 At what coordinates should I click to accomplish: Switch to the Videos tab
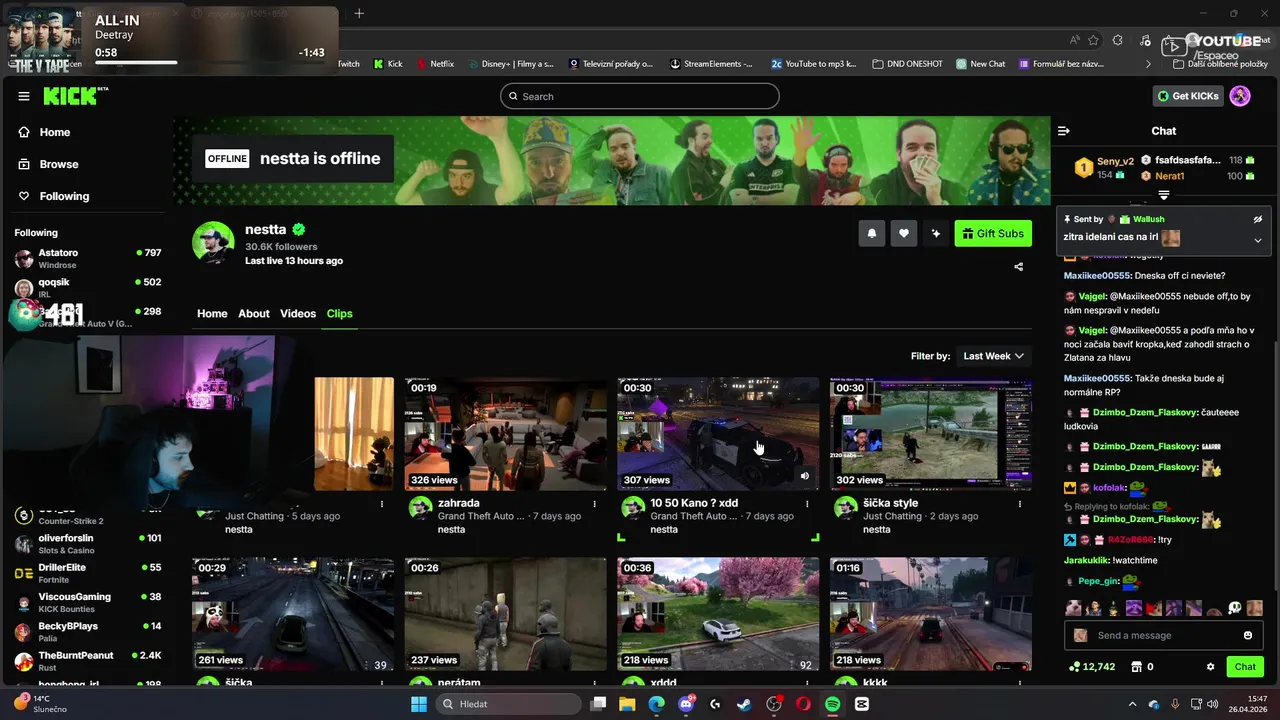pyautogui.click(x=298, y=313)
